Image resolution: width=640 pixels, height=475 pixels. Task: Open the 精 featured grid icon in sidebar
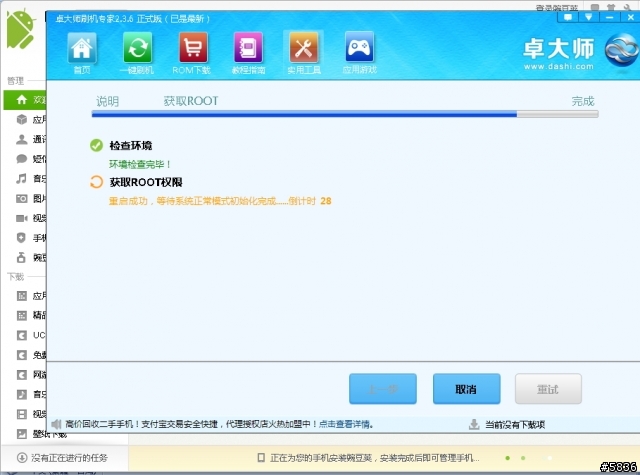click(x=22, y=315)
